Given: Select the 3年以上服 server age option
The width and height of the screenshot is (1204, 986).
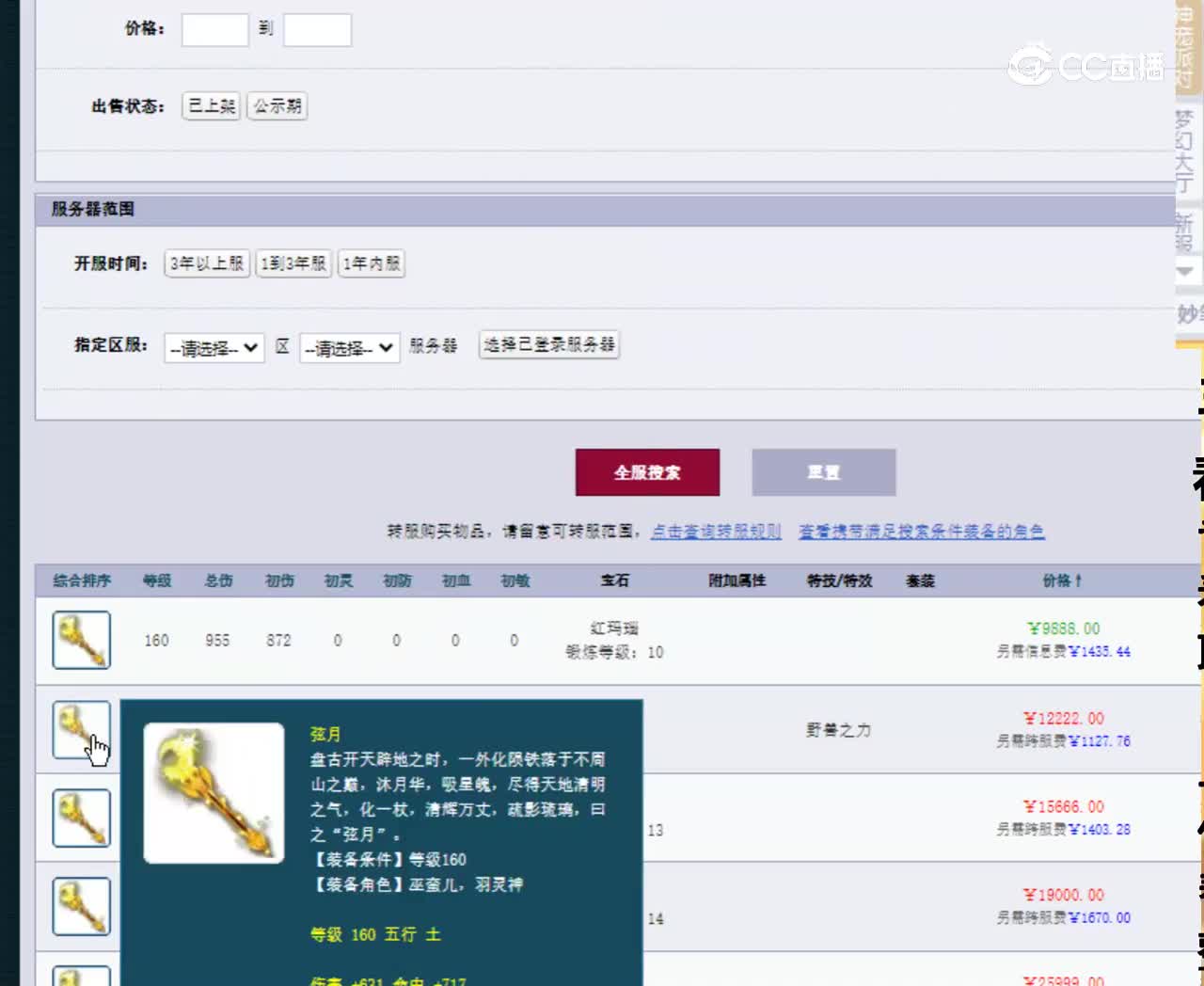Looking at the screenshot, I should (207, 263).
